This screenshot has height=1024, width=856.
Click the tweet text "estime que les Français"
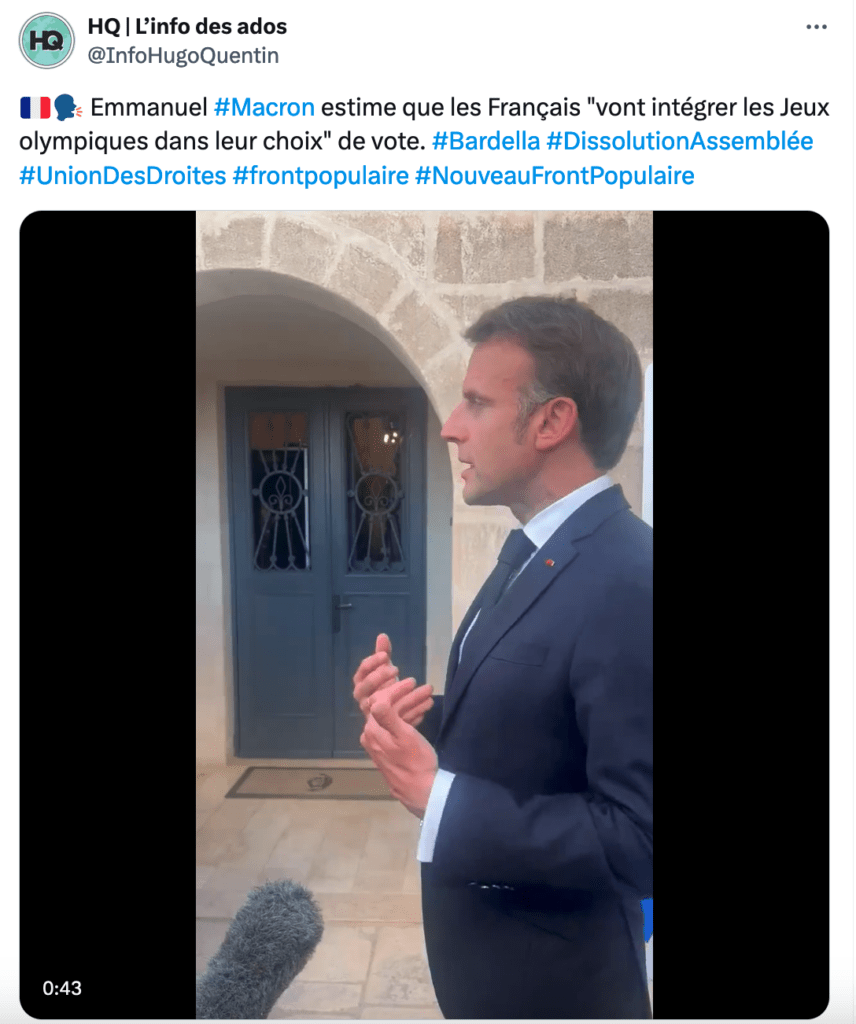[x=451, y=107]
